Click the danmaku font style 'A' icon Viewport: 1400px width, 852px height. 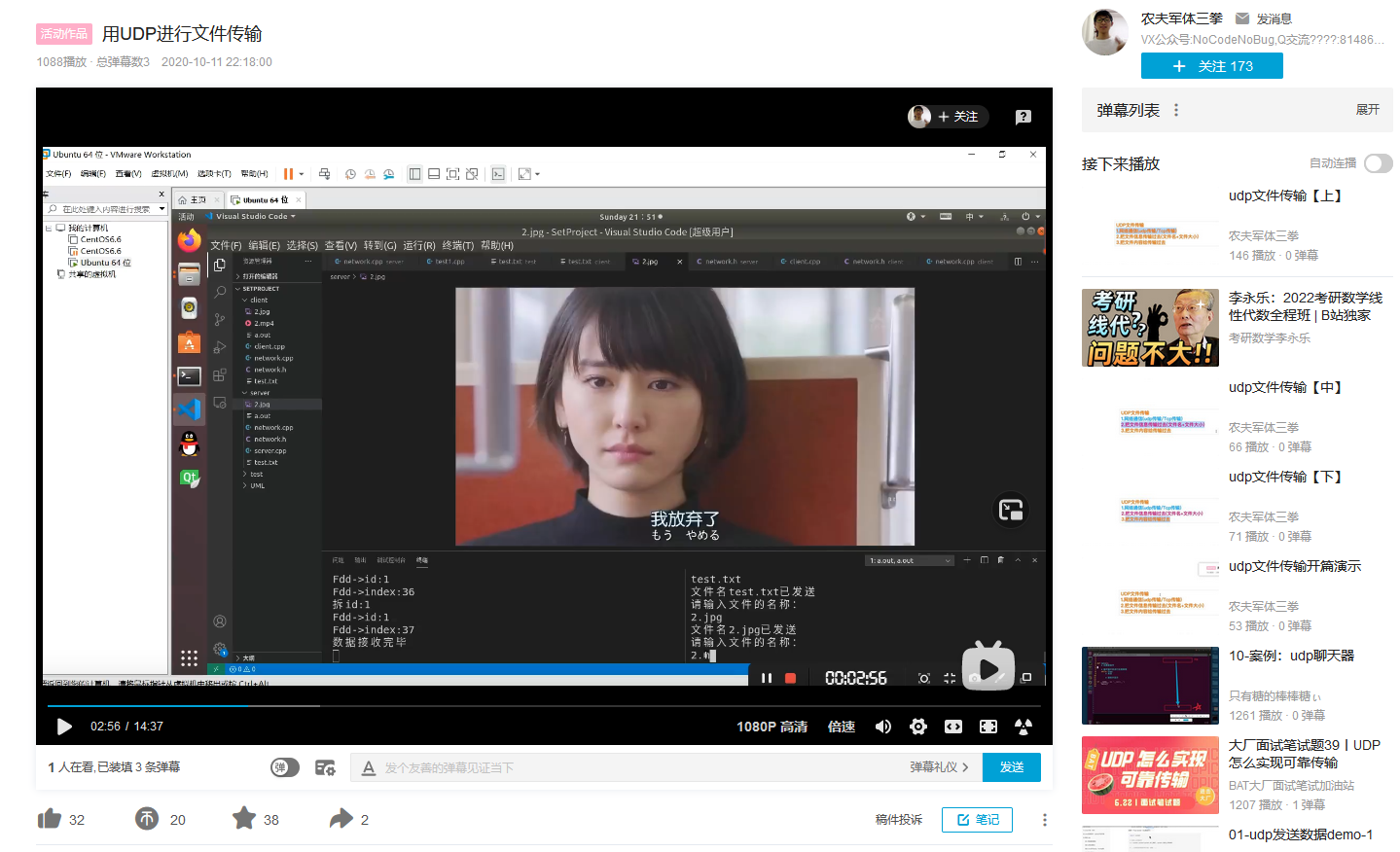coord(369,767)
